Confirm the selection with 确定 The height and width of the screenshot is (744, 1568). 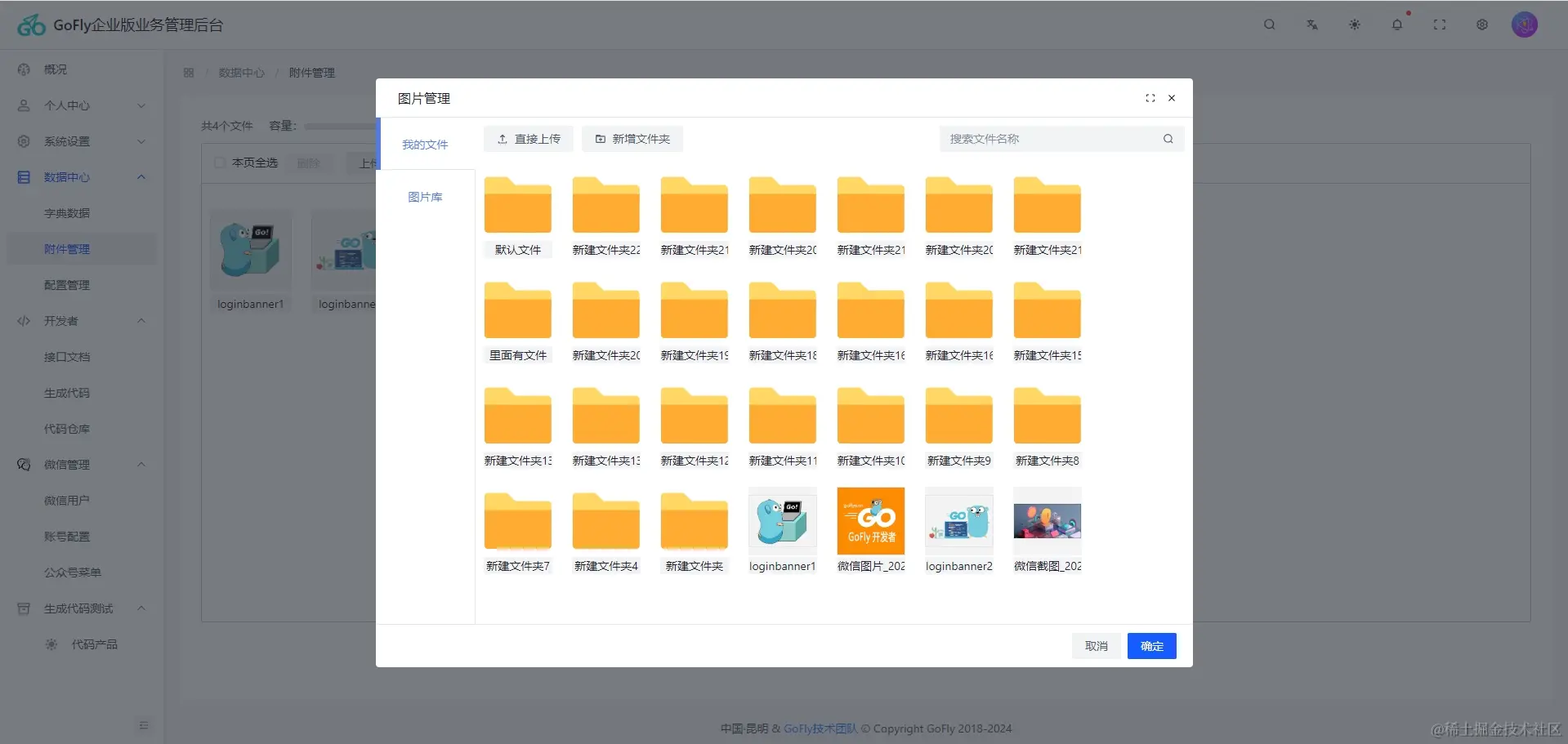point(1152,646)
